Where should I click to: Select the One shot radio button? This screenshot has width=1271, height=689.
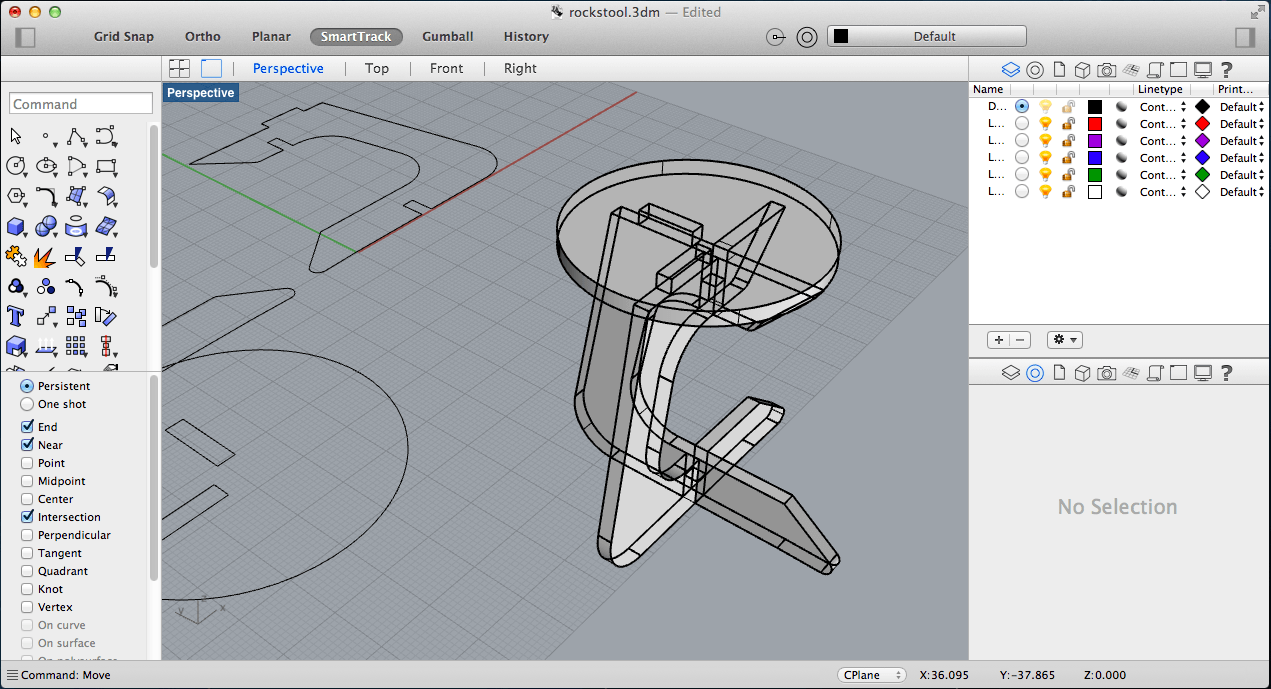click(27, 404)
